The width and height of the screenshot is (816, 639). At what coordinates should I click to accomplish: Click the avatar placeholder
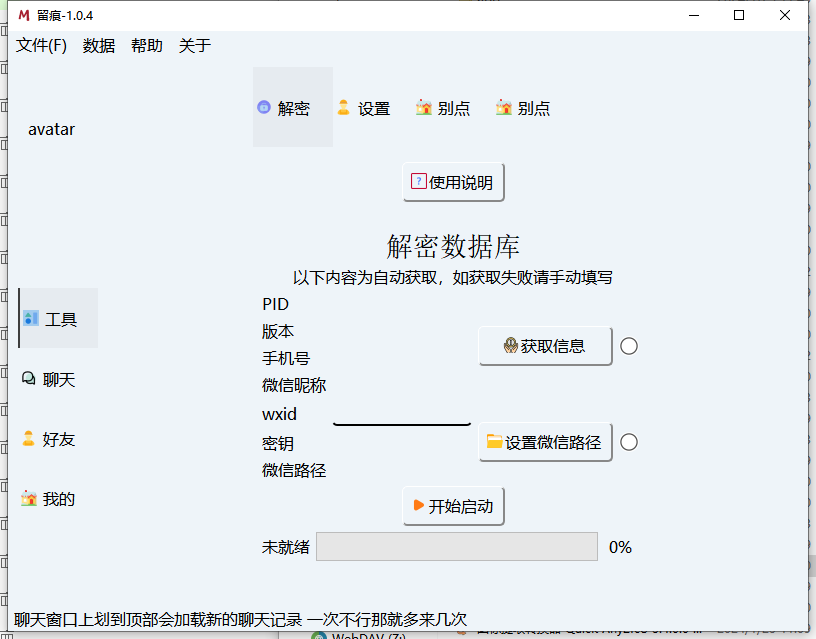51,129
